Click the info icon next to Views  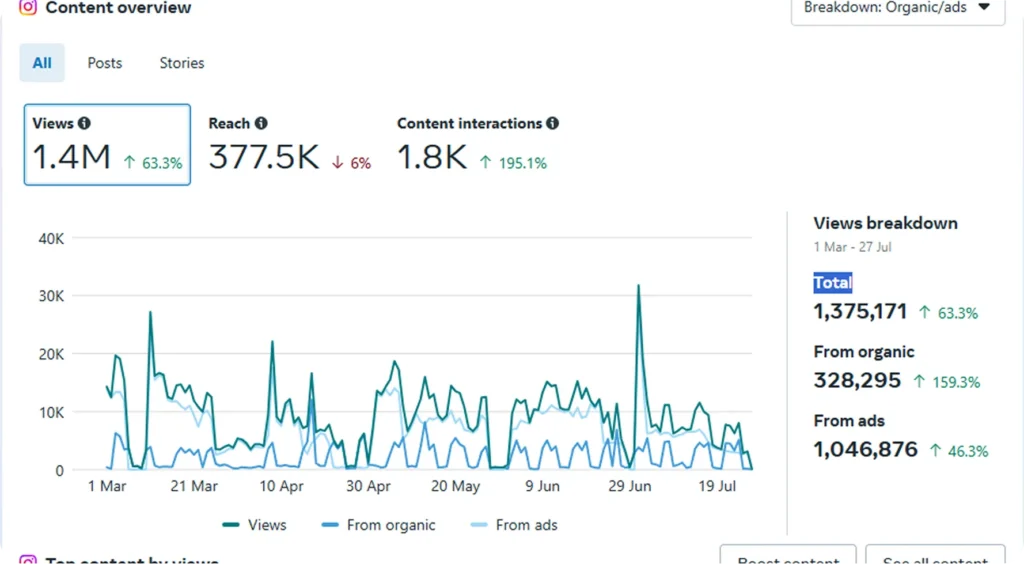[x=84, y=123]
